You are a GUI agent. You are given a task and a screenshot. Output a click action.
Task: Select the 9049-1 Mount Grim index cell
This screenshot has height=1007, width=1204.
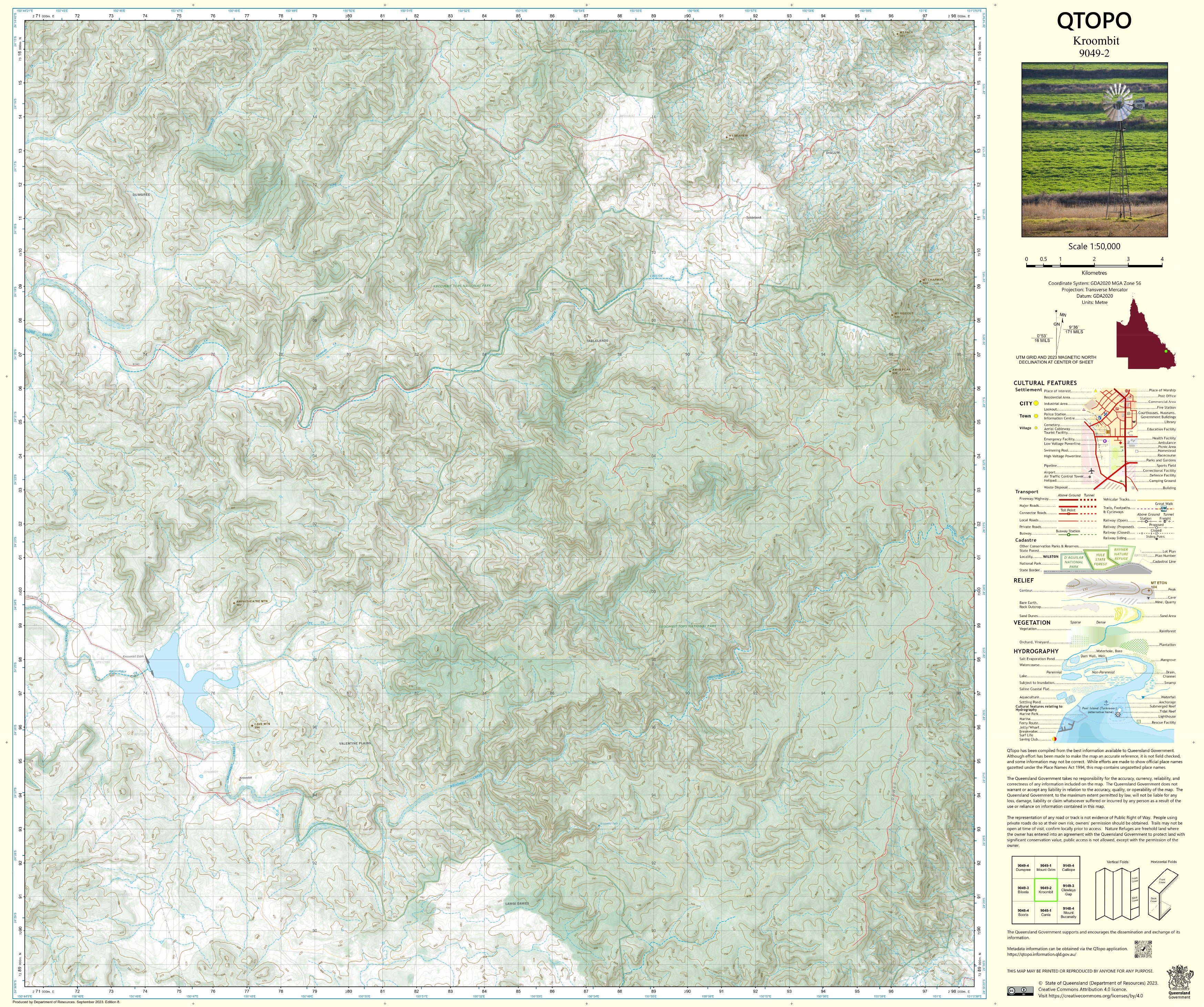tap(1046, 868)
